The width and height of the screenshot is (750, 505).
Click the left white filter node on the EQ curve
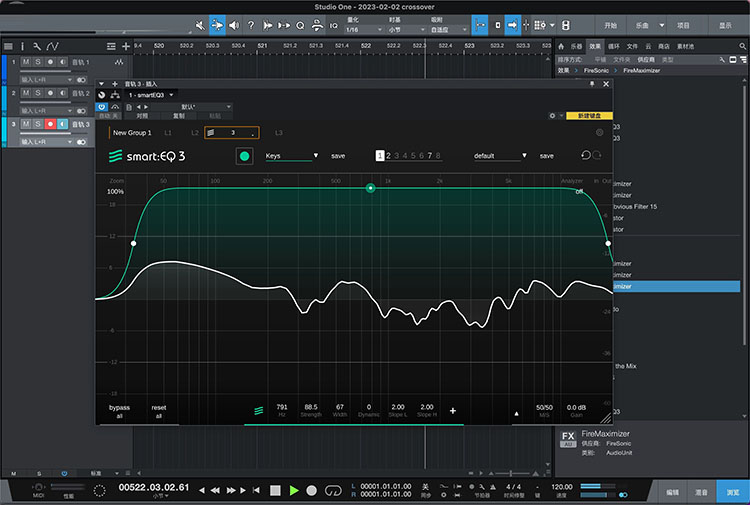(133, 243)
